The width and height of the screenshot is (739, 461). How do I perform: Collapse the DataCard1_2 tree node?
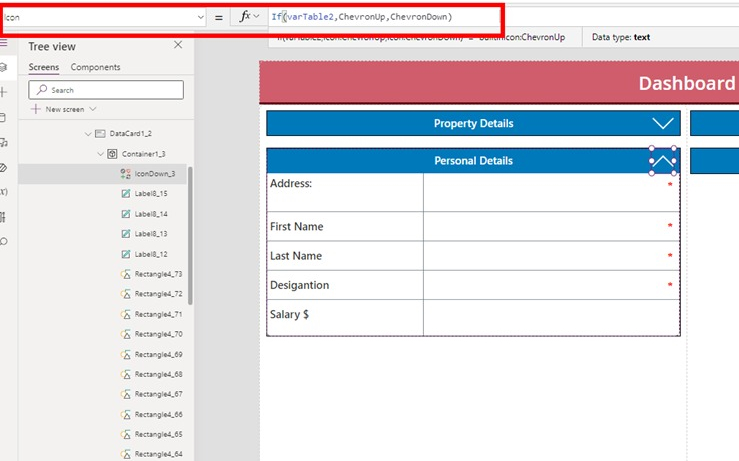88,134
